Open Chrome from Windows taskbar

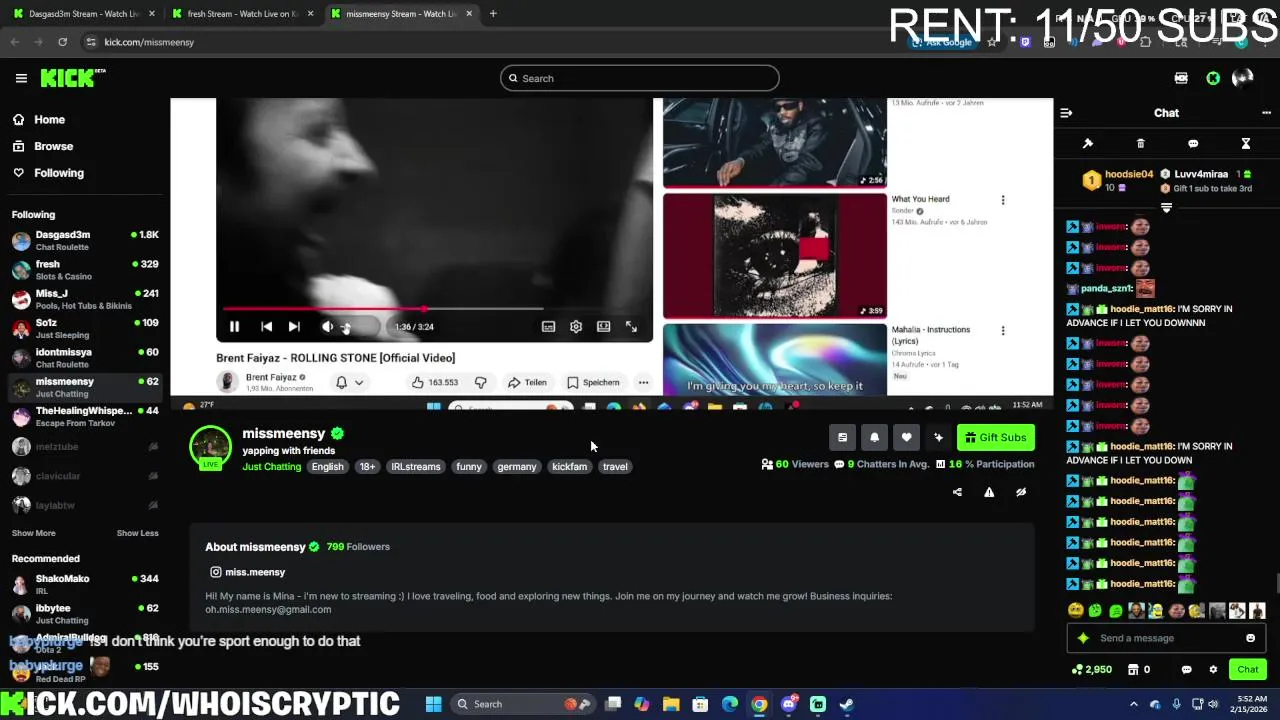[759, 704]
